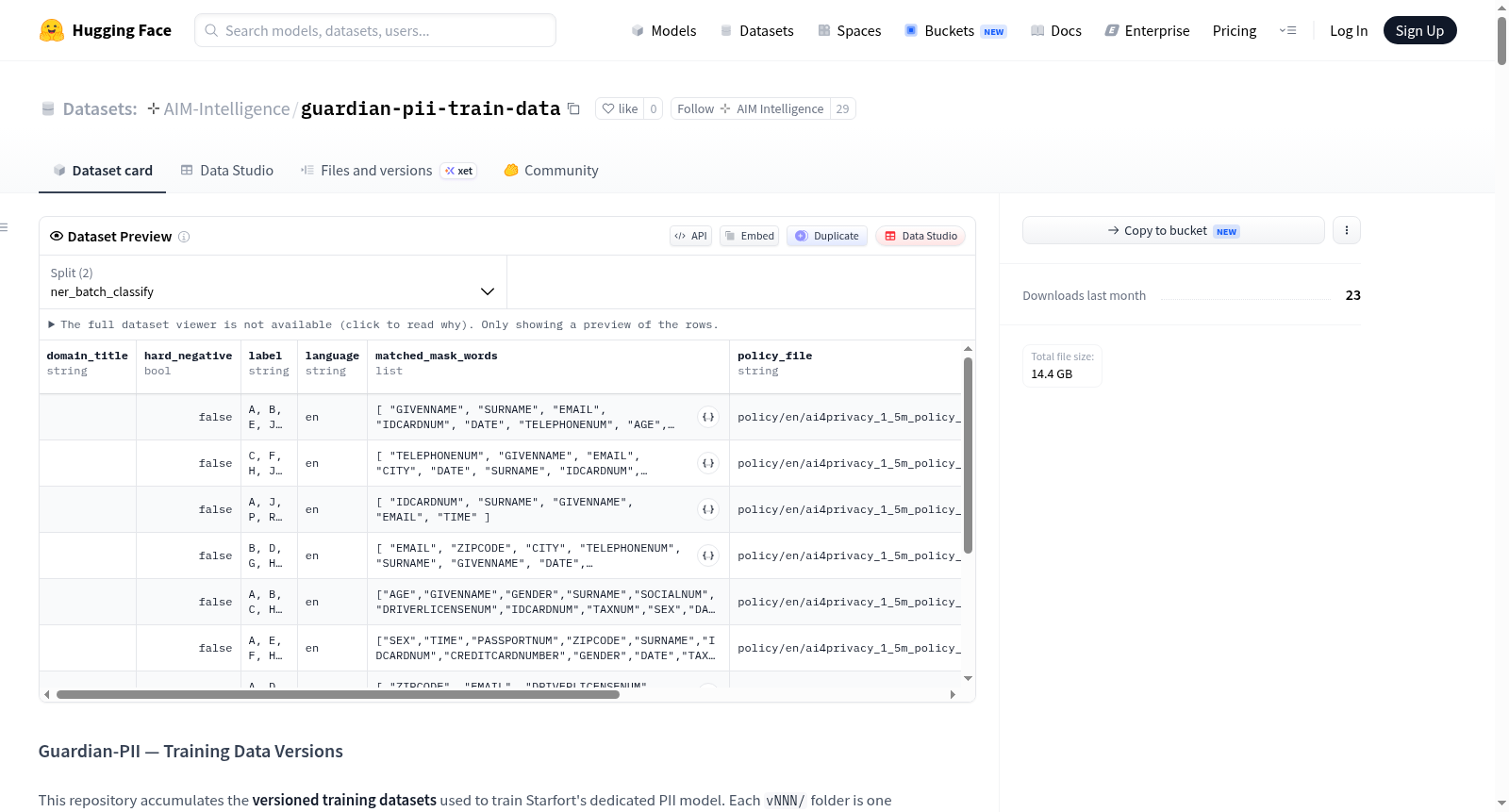1509x812 pixels.
Task: Click the AIM-Intelligence organization icon
Action: click(153, 108)
